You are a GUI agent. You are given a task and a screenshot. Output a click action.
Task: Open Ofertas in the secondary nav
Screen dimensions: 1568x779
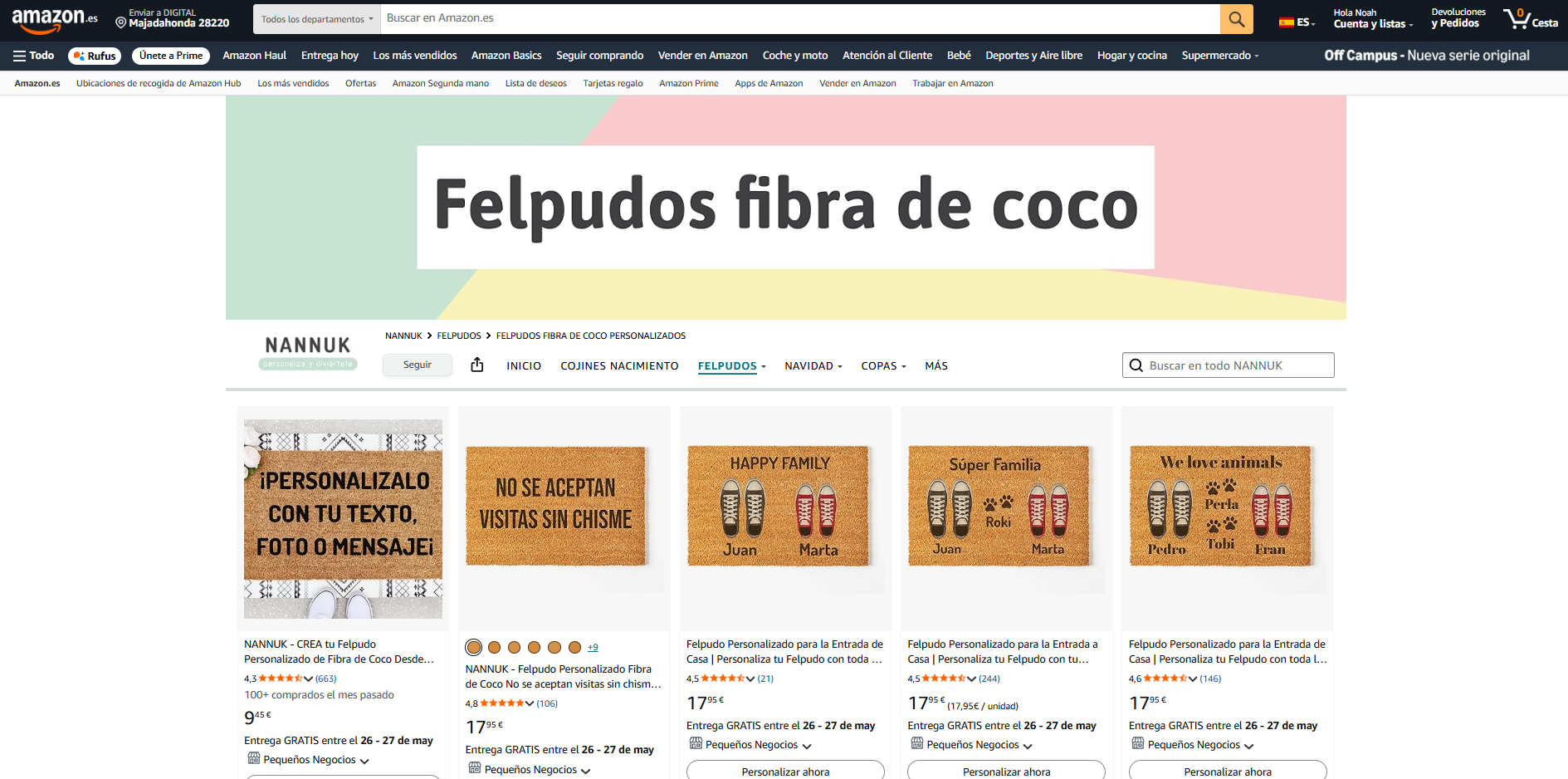360,83
